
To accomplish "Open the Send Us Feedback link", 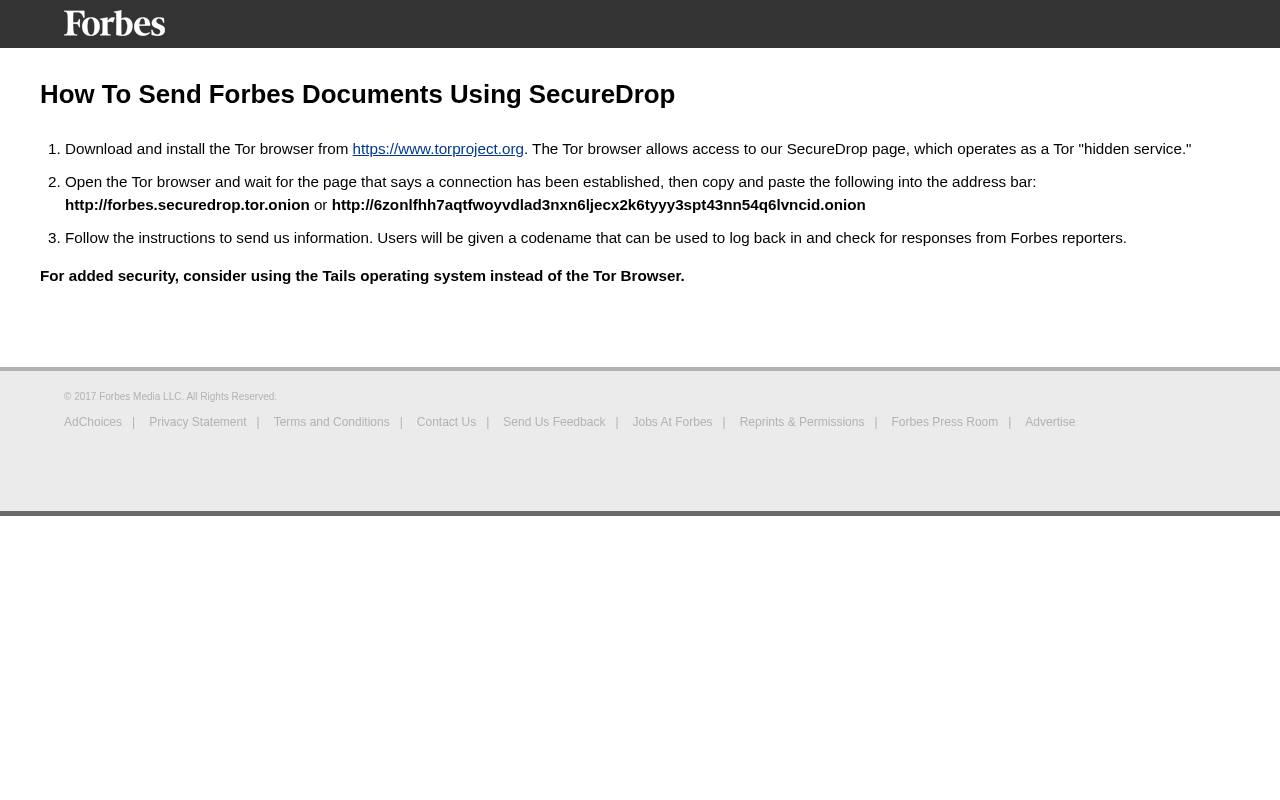I will point(554,422).
